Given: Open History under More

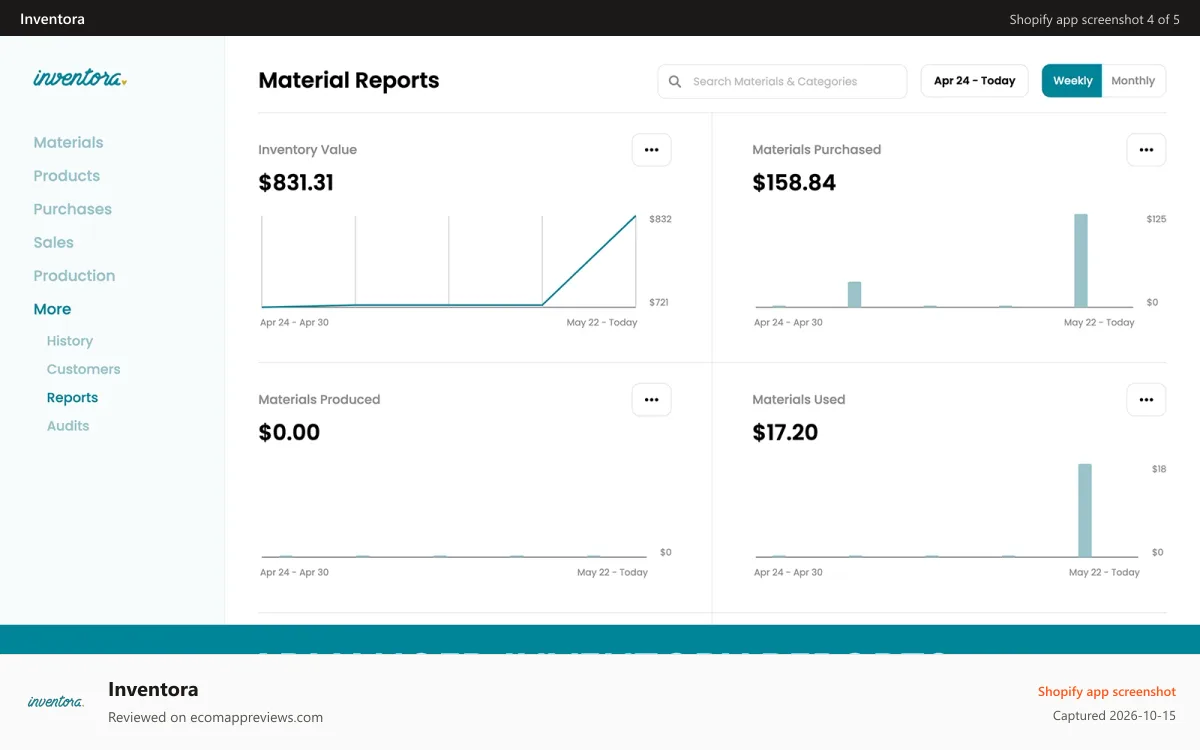Looking at the screenshot, I should pyautogui.click(x=70, y=341).
